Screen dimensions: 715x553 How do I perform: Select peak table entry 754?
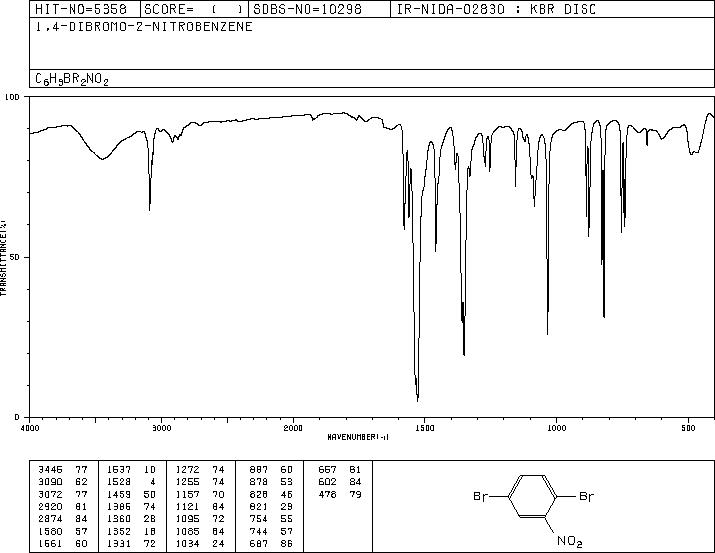259,519
